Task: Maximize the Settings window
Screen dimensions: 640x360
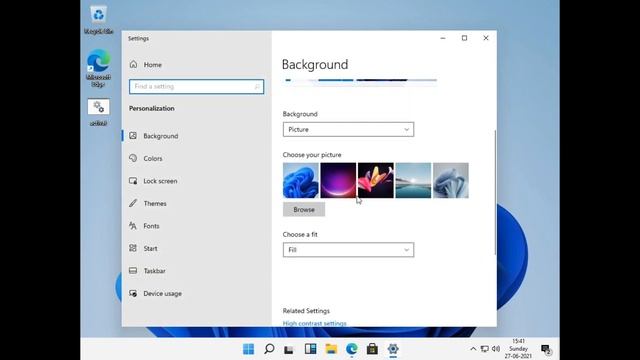Action: [464, 38]
